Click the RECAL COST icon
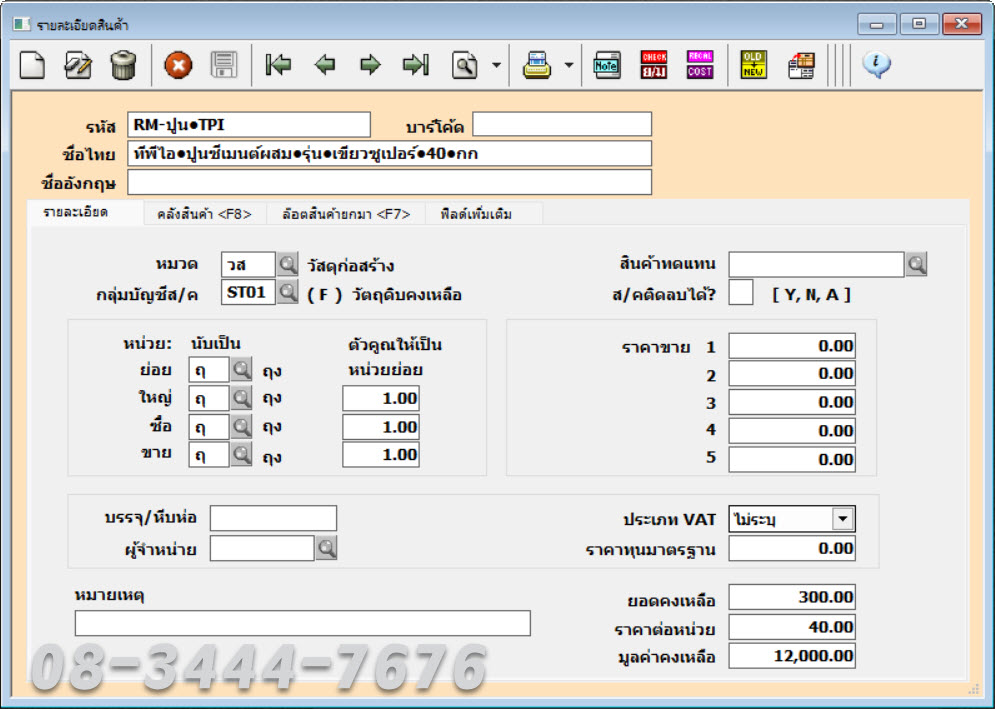 pos(700,65)
